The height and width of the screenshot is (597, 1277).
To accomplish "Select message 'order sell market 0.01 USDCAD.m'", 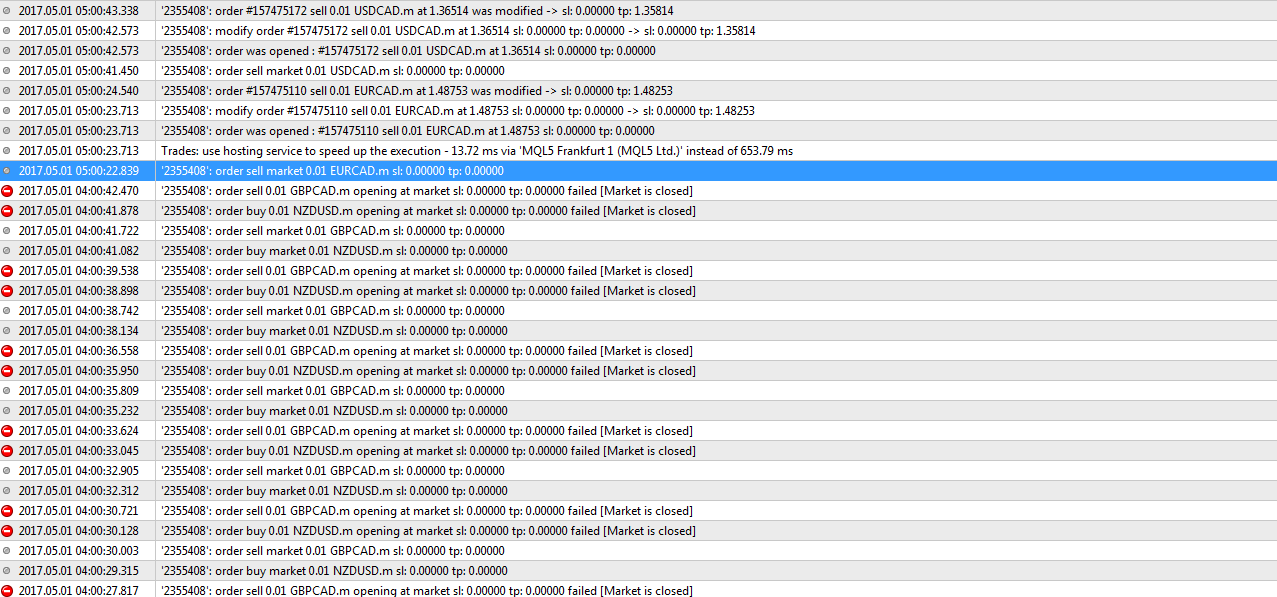I will 333,71.
